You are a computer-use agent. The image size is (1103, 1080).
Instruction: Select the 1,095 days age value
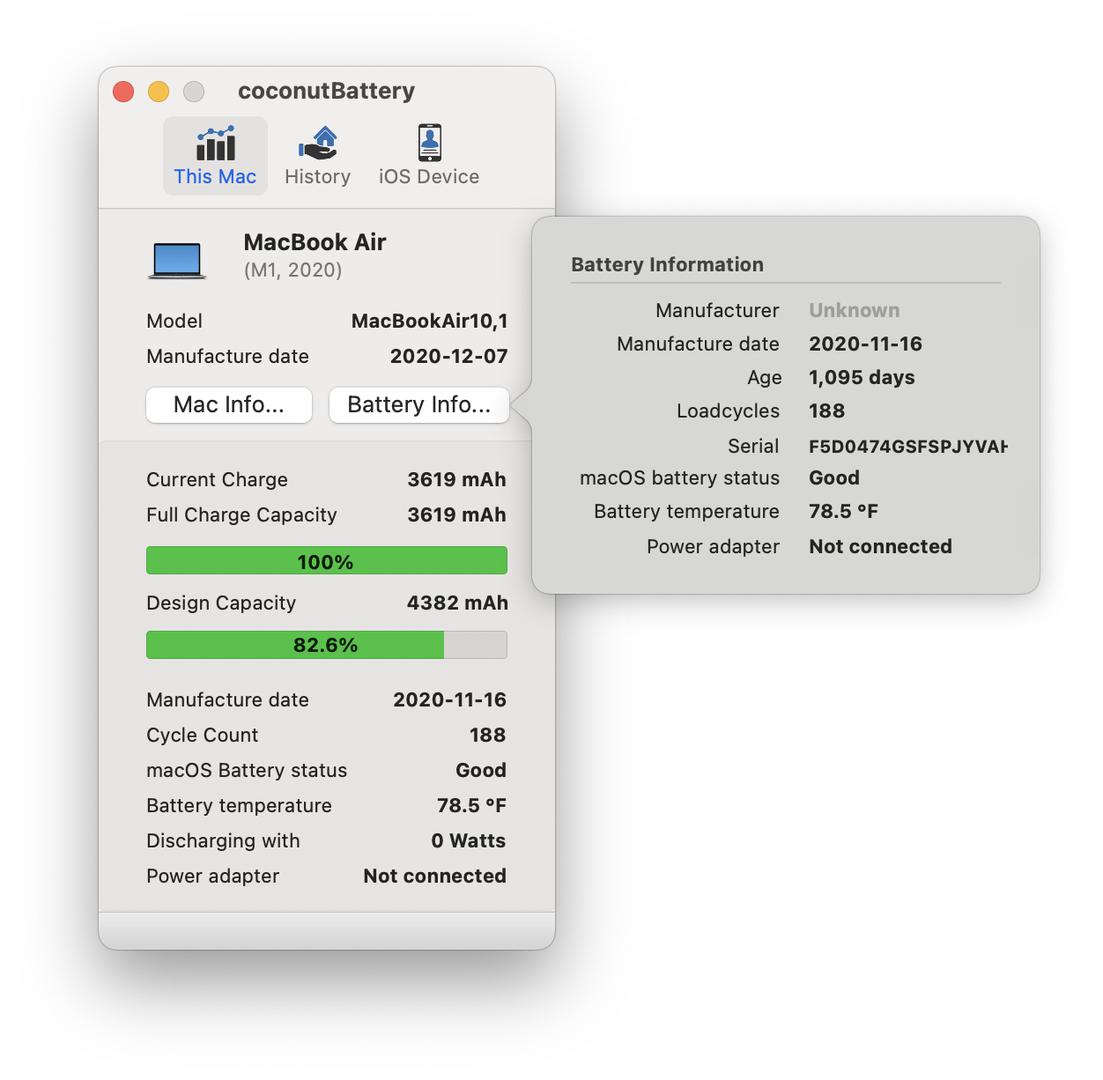pyautogui.click(x=862, y=378)
